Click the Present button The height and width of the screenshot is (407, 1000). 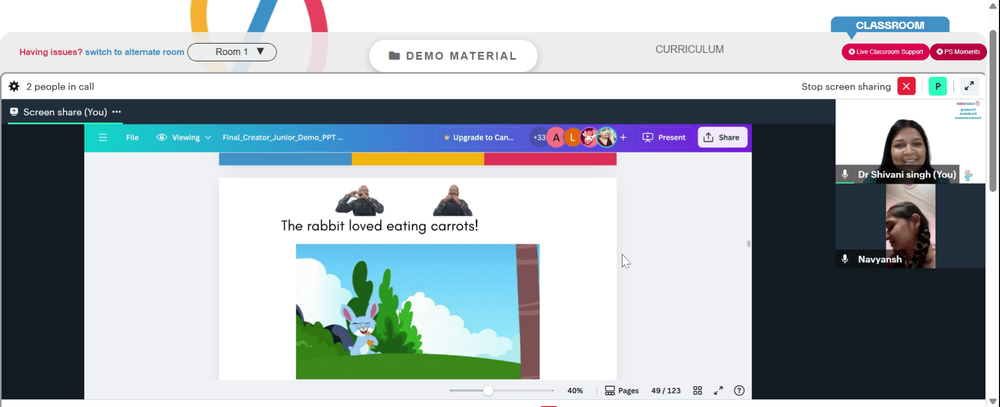pyautogui.click(x=665, y=137)
